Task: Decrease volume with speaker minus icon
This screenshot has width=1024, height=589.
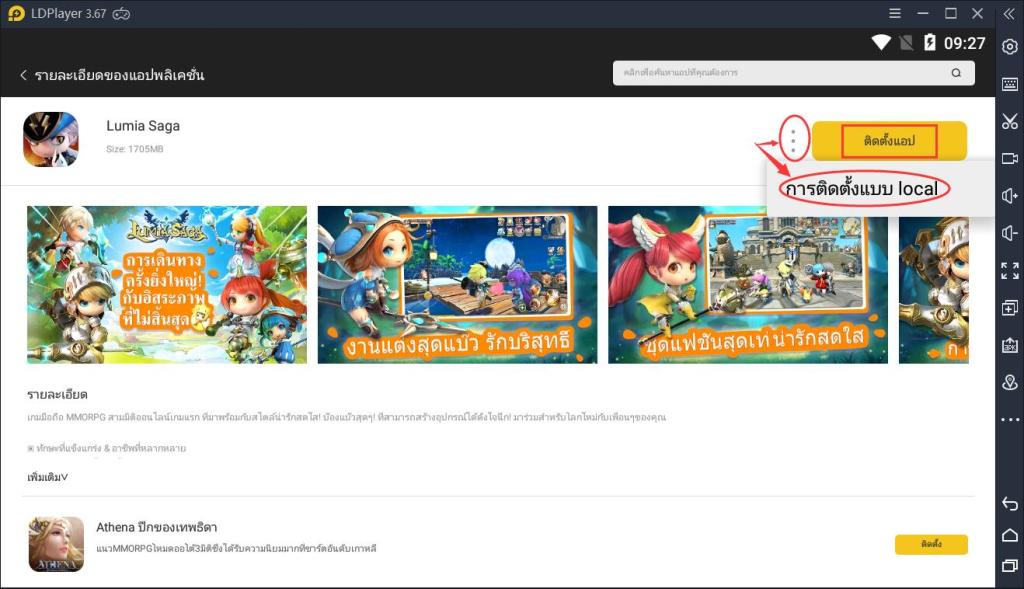Action: (1010, 233)
